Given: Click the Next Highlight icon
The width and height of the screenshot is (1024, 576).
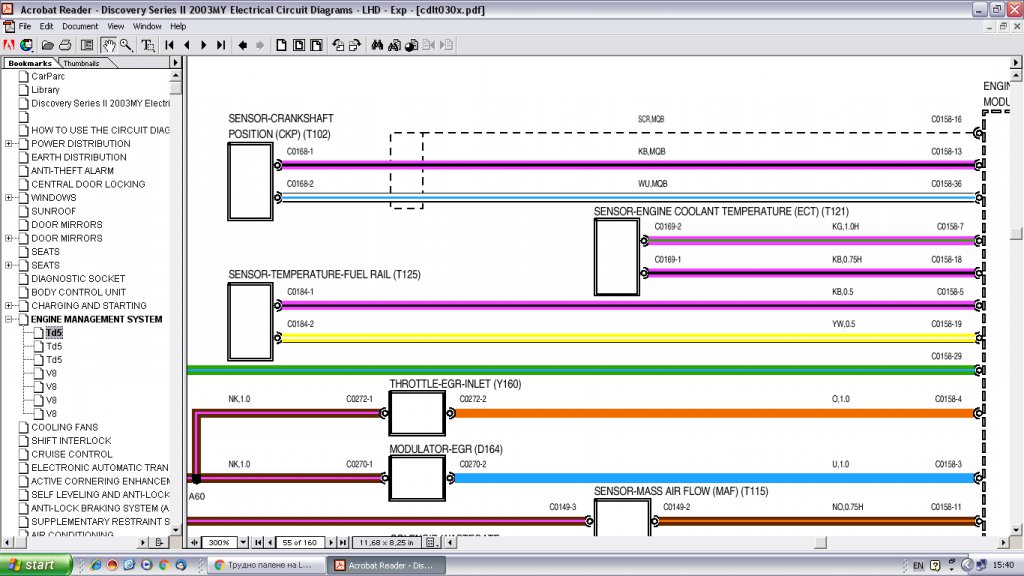Looking at the screenshot, I should [x=447, y=45].
